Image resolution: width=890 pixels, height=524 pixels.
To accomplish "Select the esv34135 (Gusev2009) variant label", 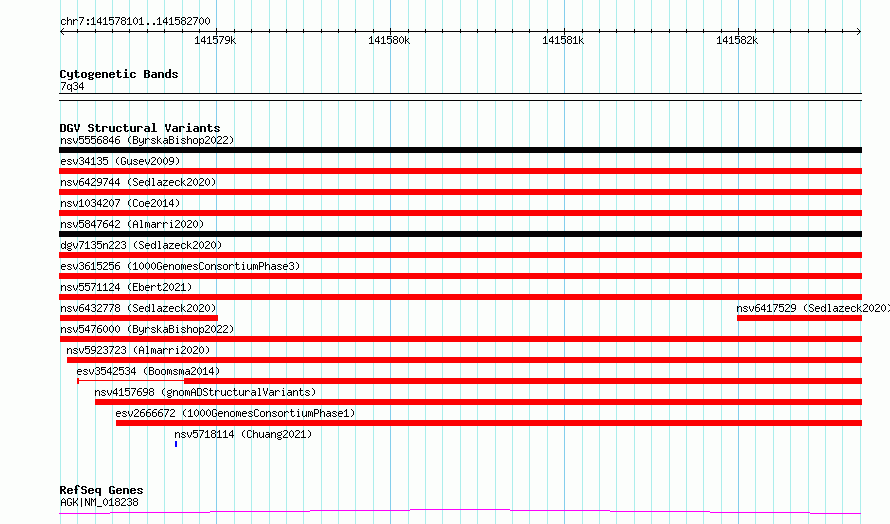I will tap(120, 161).
